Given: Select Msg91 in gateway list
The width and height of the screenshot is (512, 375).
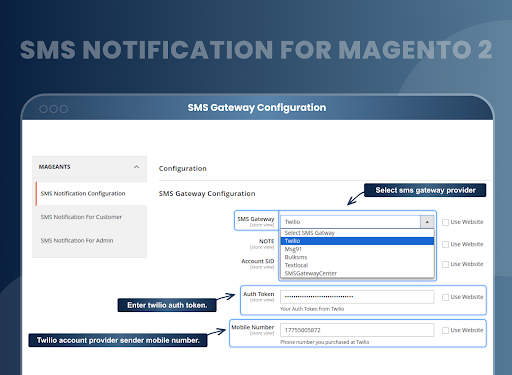Looking at the screenshot, I should (357, 249).
